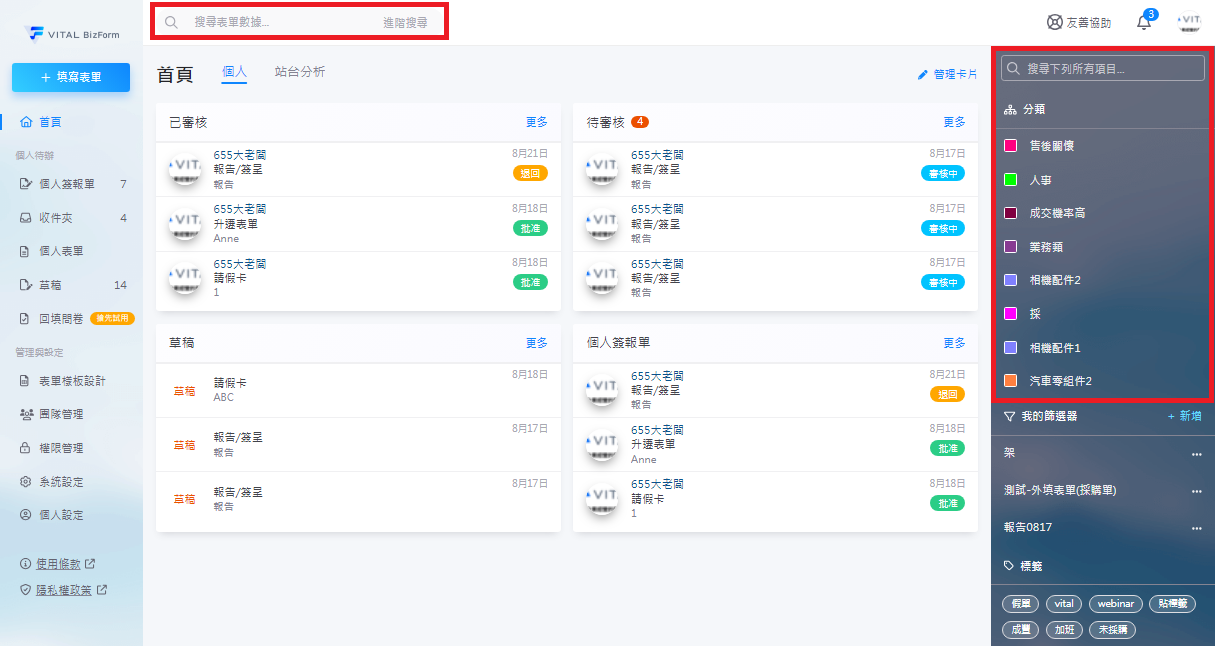Click the notification bell icon
1215x646 pixels.
point(1144,23)
